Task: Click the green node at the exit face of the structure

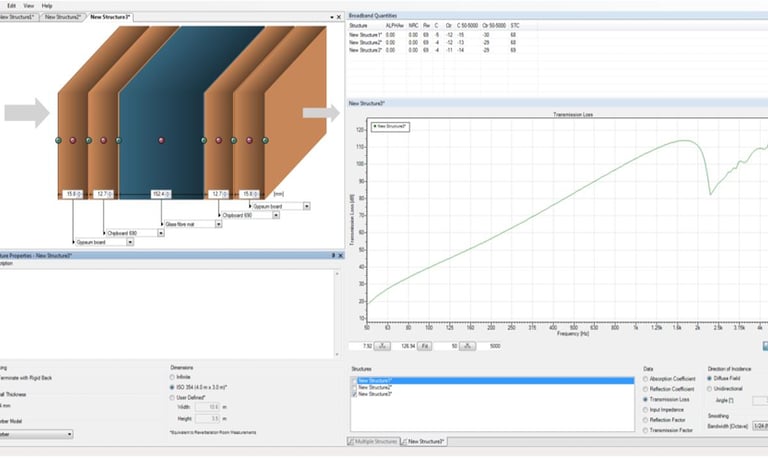Action: click(x=265, y=140)
